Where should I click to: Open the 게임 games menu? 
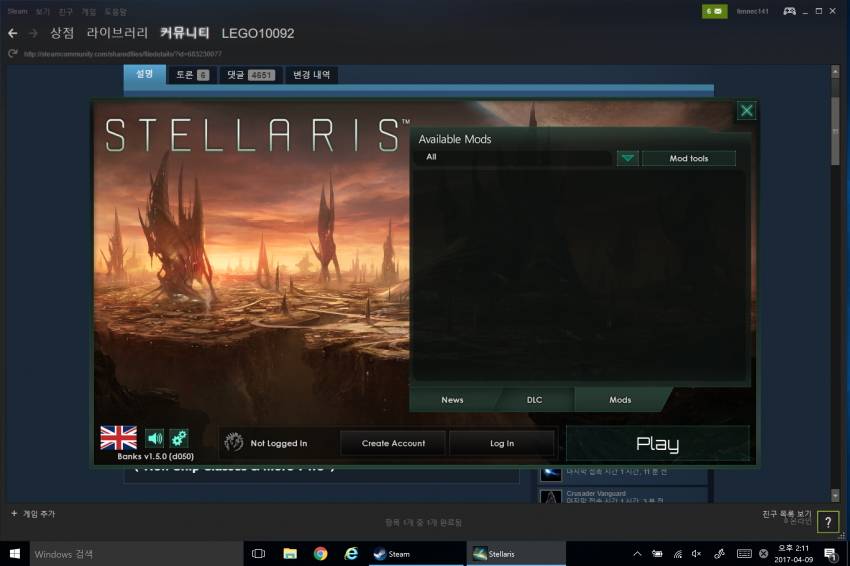click(x=88, y=11)
